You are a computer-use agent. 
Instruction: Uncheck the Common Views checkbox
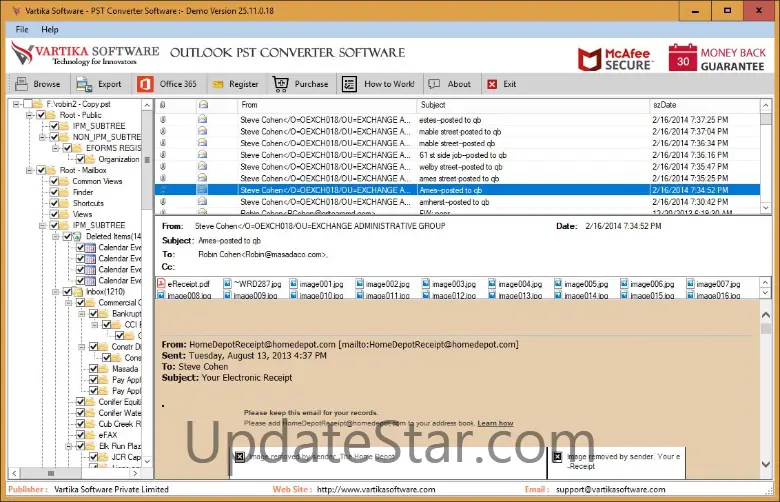(54, 181)
